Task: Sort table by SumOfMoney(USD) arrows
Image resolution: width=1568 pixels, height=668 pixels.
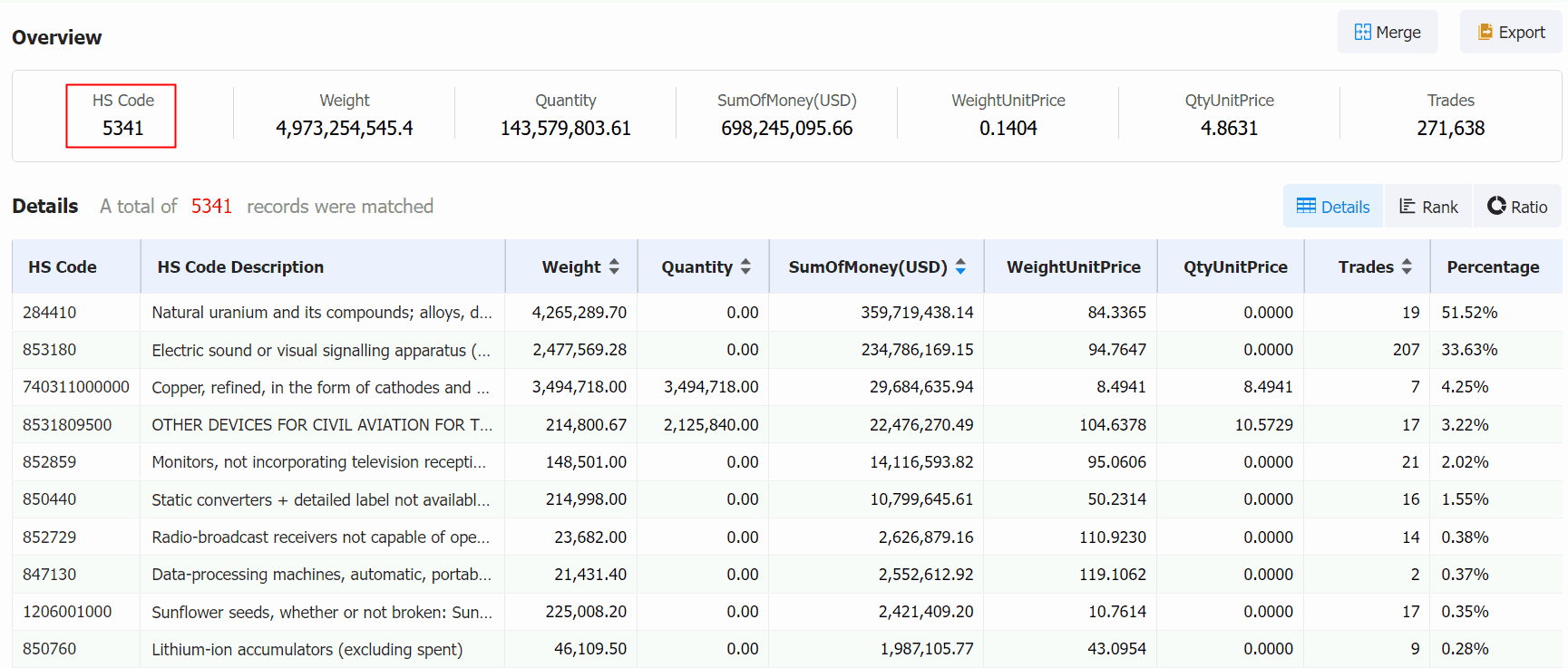Action: coord(960,266)
